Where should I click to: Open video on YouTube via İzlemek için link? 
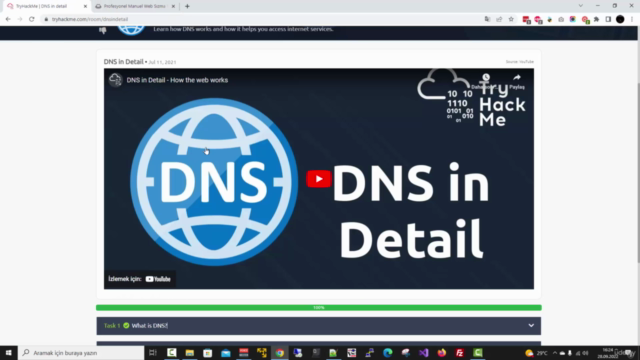(140, 279)
